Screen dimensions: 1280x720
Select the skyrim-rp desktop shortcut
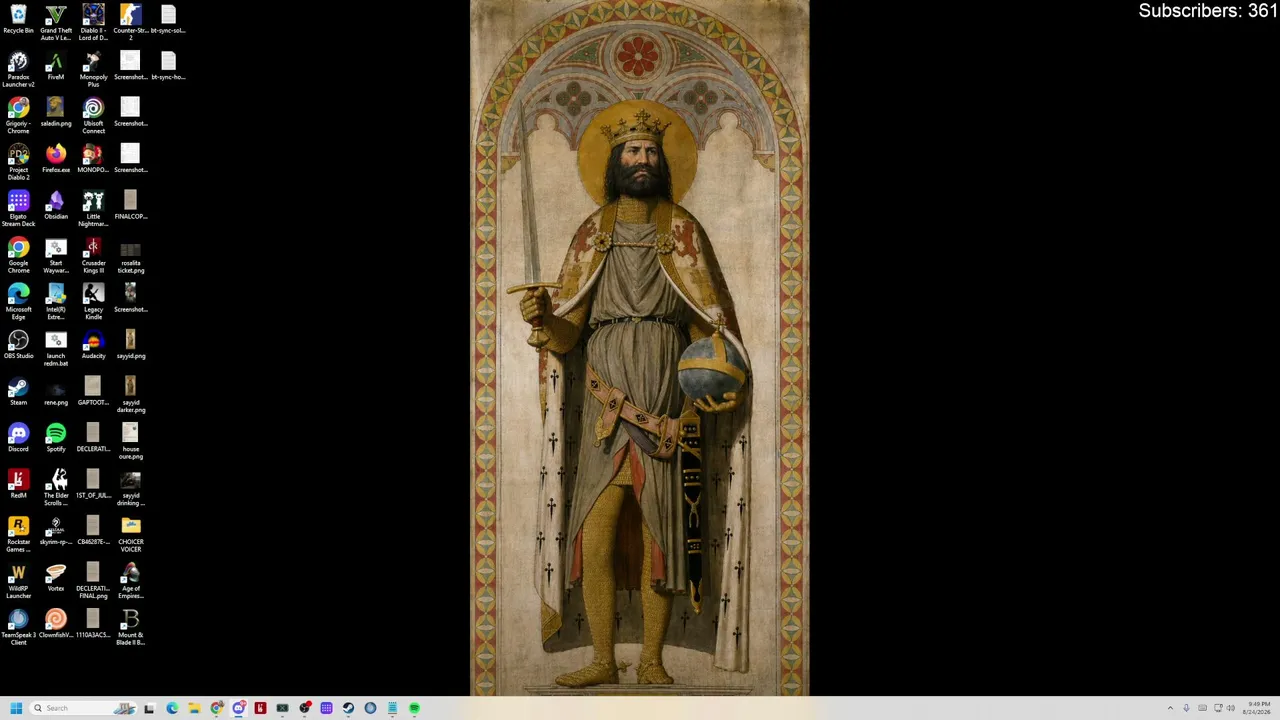(x=56, y=530)
